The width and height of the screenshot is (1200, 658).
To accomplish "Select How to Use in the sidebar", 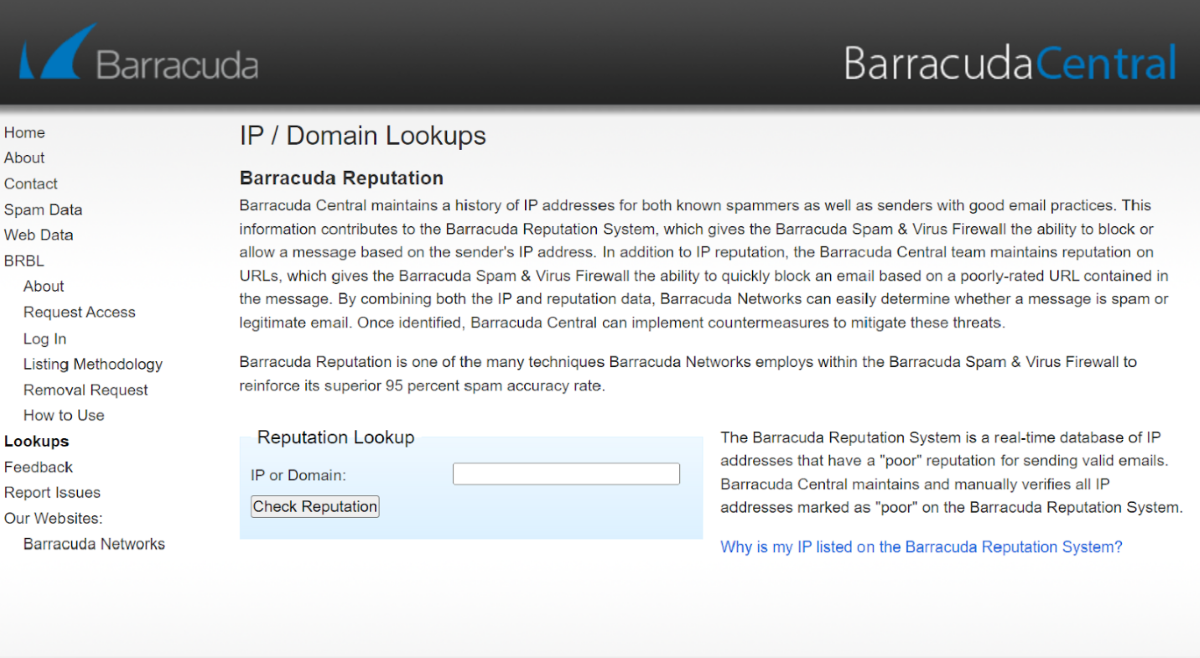I will (x=64, y=415).
